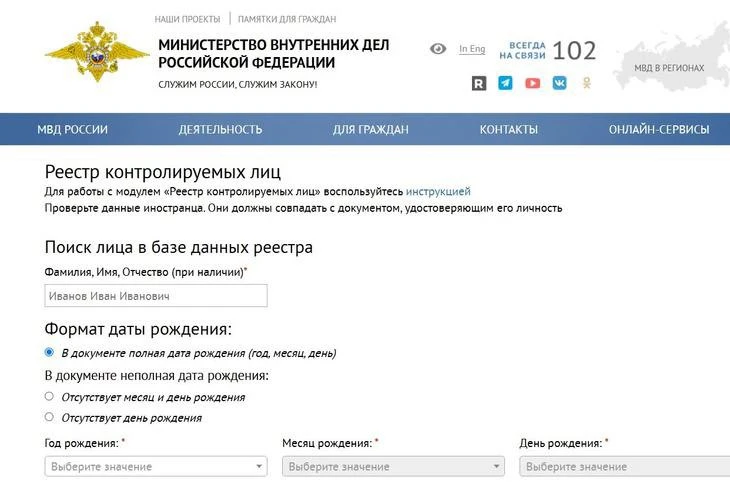Open ОНЛАЙН-СЕРВИСЫ menu

coord(659,129)
